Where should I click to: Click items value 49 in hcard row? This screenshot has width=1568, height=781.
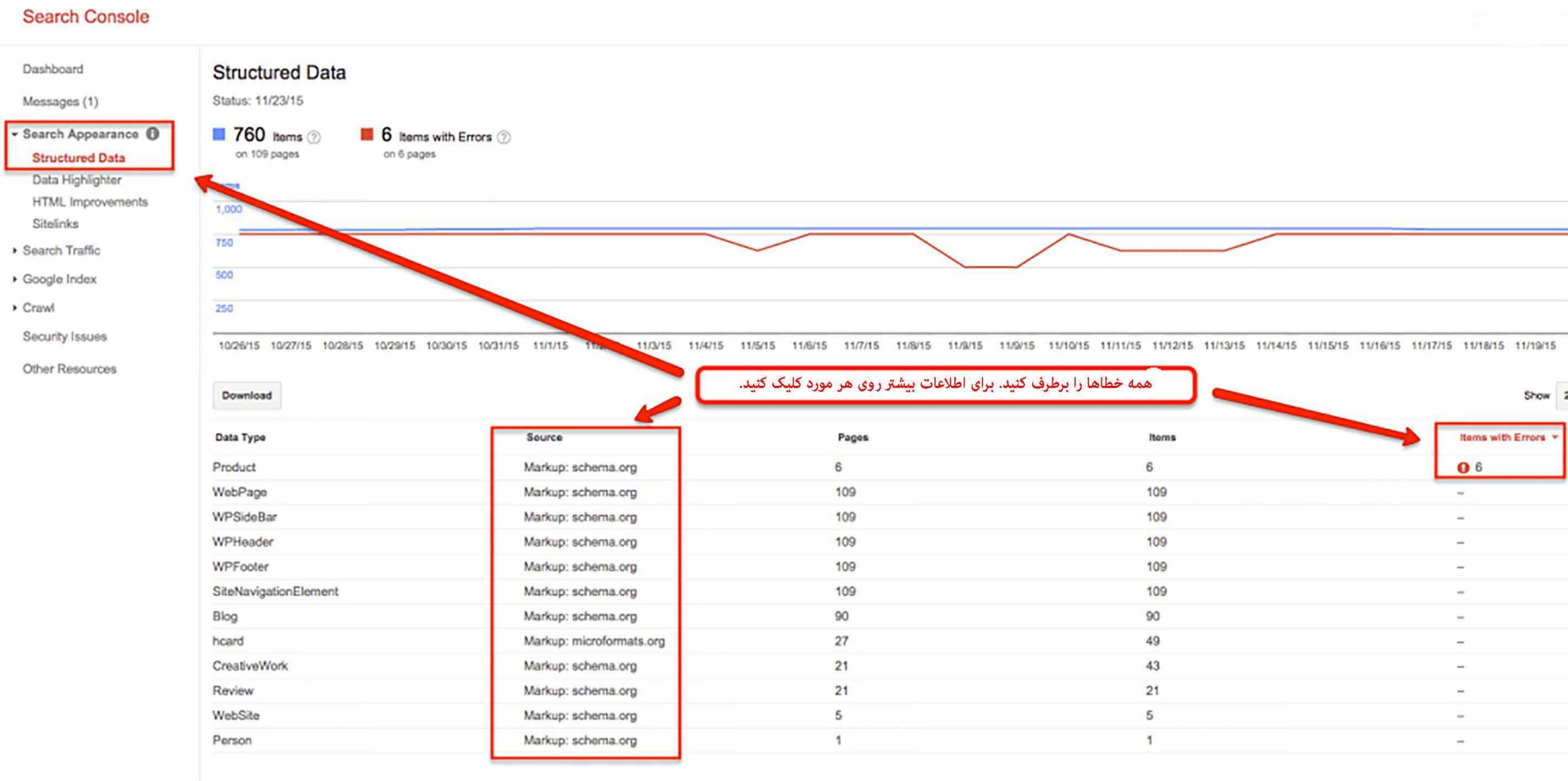1153,641
